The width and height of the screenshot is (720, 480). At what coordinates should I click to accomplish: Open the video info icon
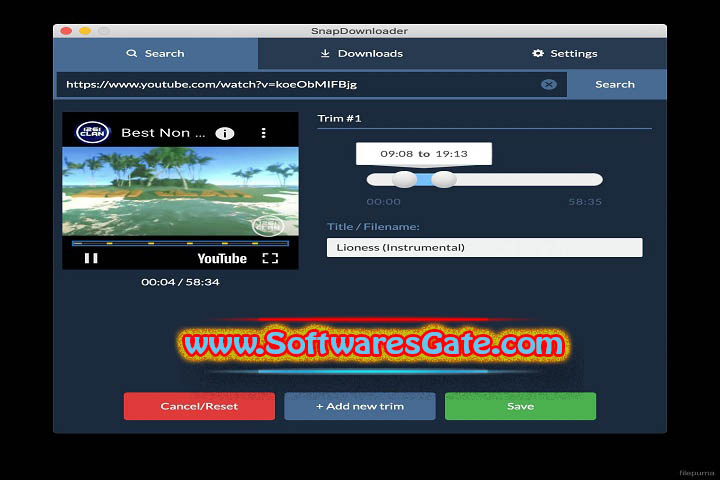(225, 133)
